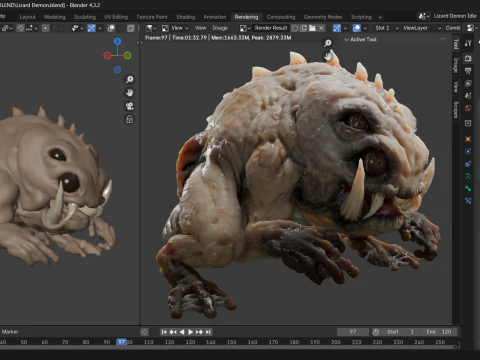Open the Geometry Nodes workspace
This screenshot has height=360, width=480.
(323, 17)
